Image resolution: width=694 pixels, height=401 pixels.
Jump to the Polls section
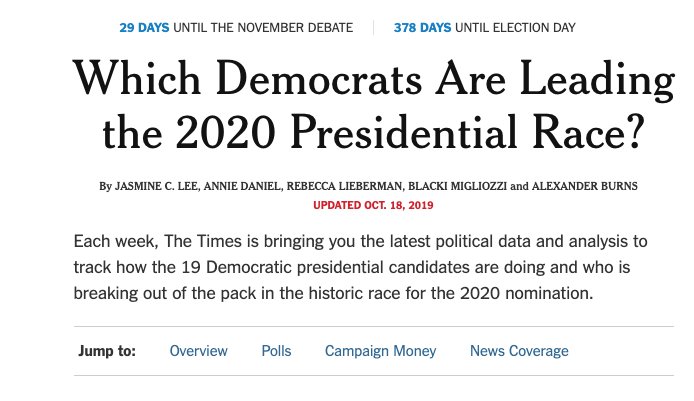pyautogui.click(x=276, y=351)
